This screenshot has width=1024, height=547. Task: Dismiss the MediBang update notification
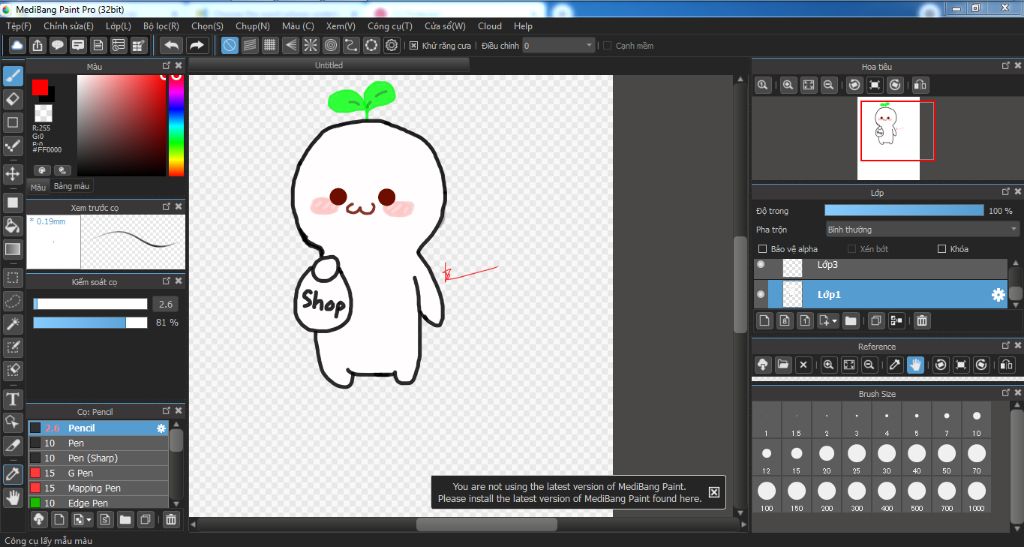714,492
